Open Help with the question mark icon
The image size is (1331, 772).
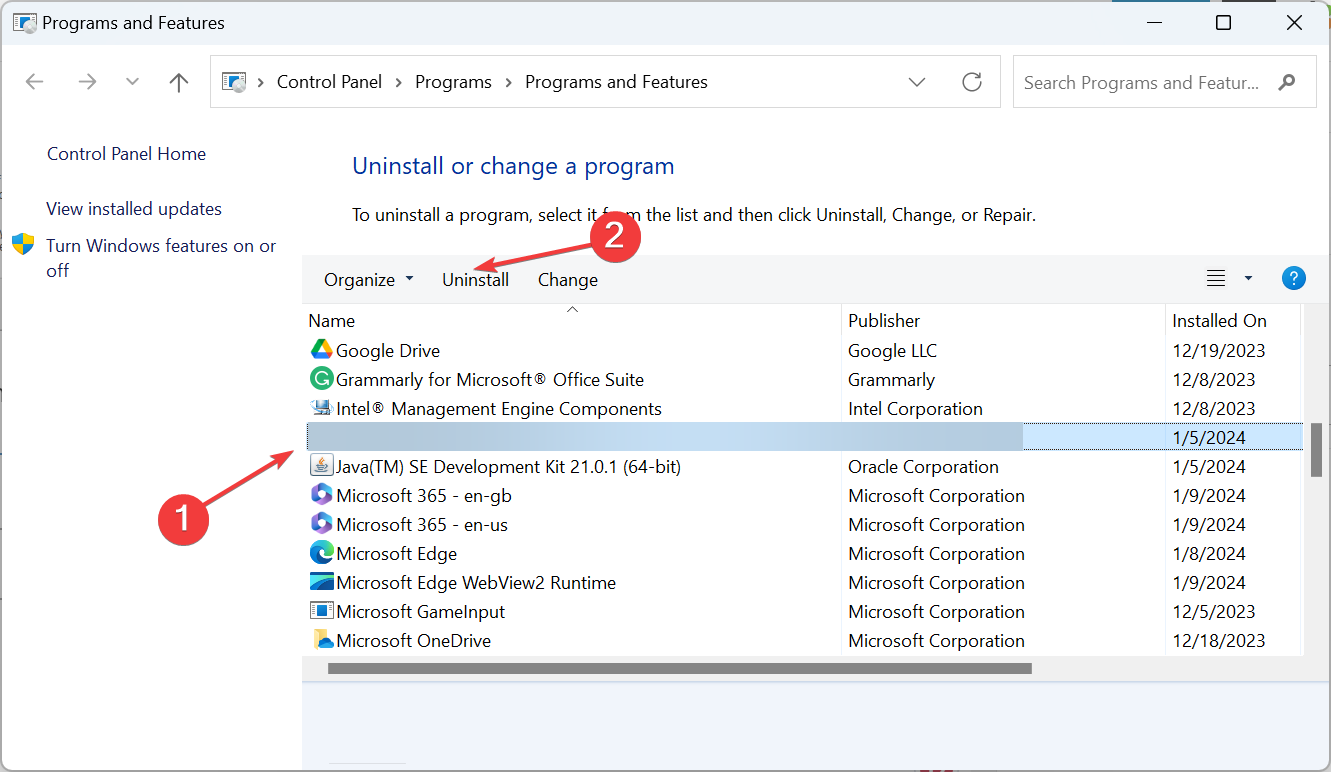click(x=1294, y=278)
